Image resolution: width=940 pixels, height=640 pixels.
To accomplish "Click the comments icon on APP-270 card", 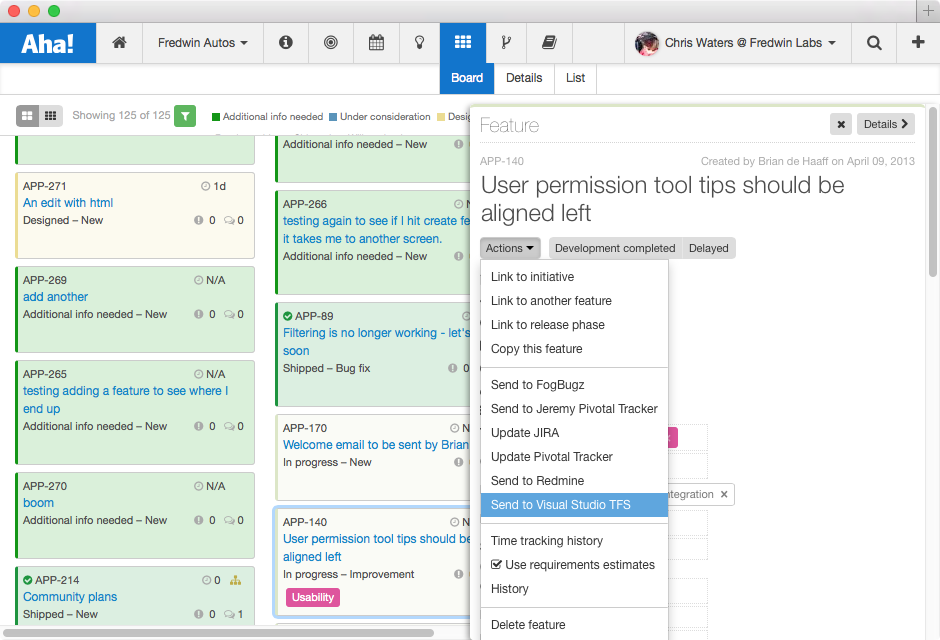I will coord(230,520).
